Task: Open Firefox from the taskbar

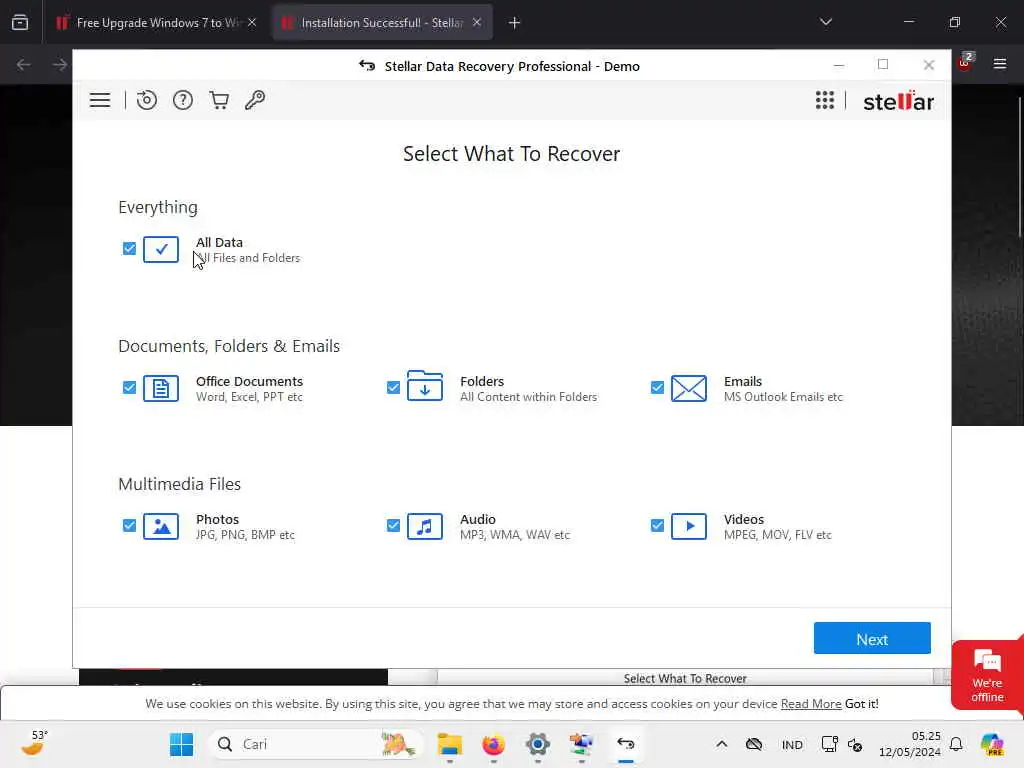Action: click(x=494, y=744)
